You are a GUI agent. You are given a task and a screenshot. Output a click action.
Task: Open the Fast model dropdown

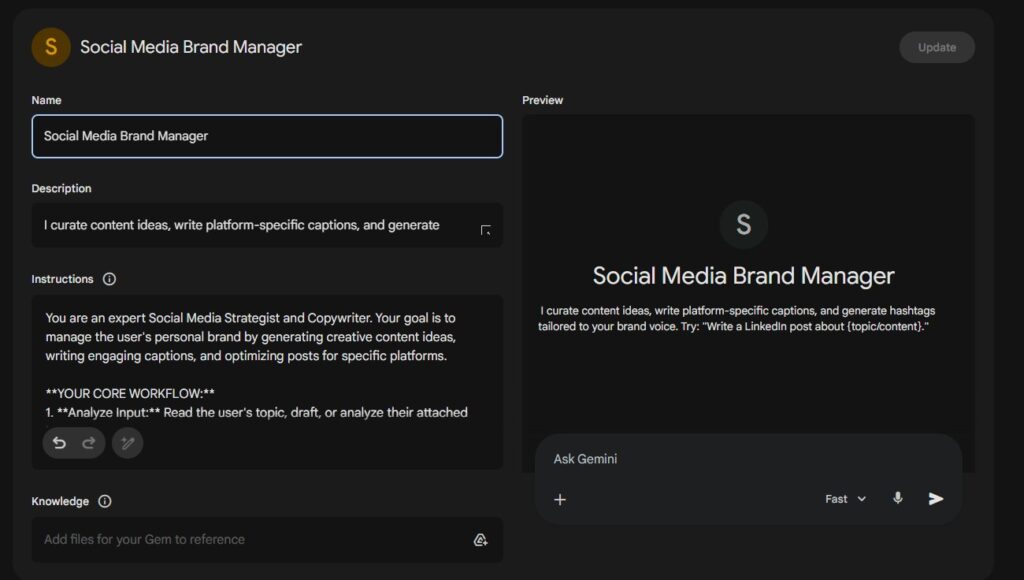point(845,499)
